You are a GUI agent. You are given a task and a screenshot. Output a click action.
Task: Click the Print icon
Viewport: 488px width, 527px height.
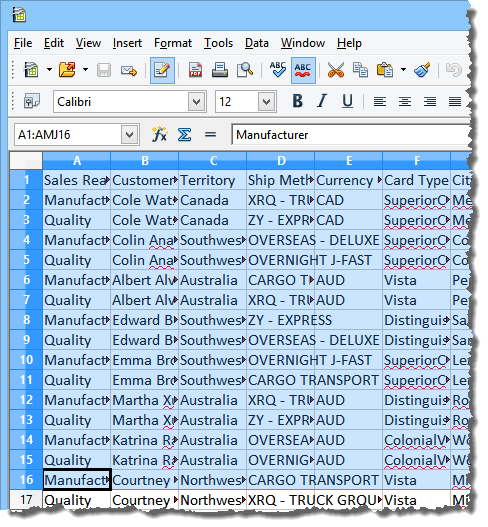220,70
